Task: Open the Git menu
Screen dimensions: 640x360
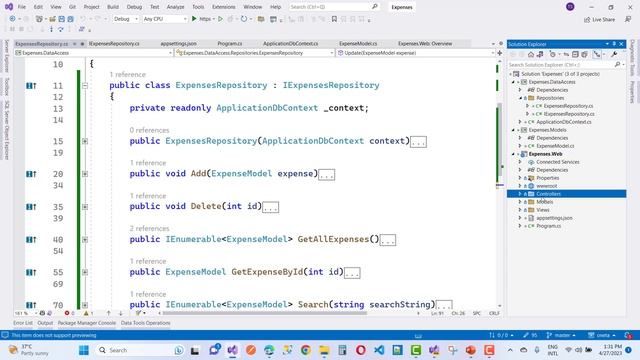Action: pos(72,7)
